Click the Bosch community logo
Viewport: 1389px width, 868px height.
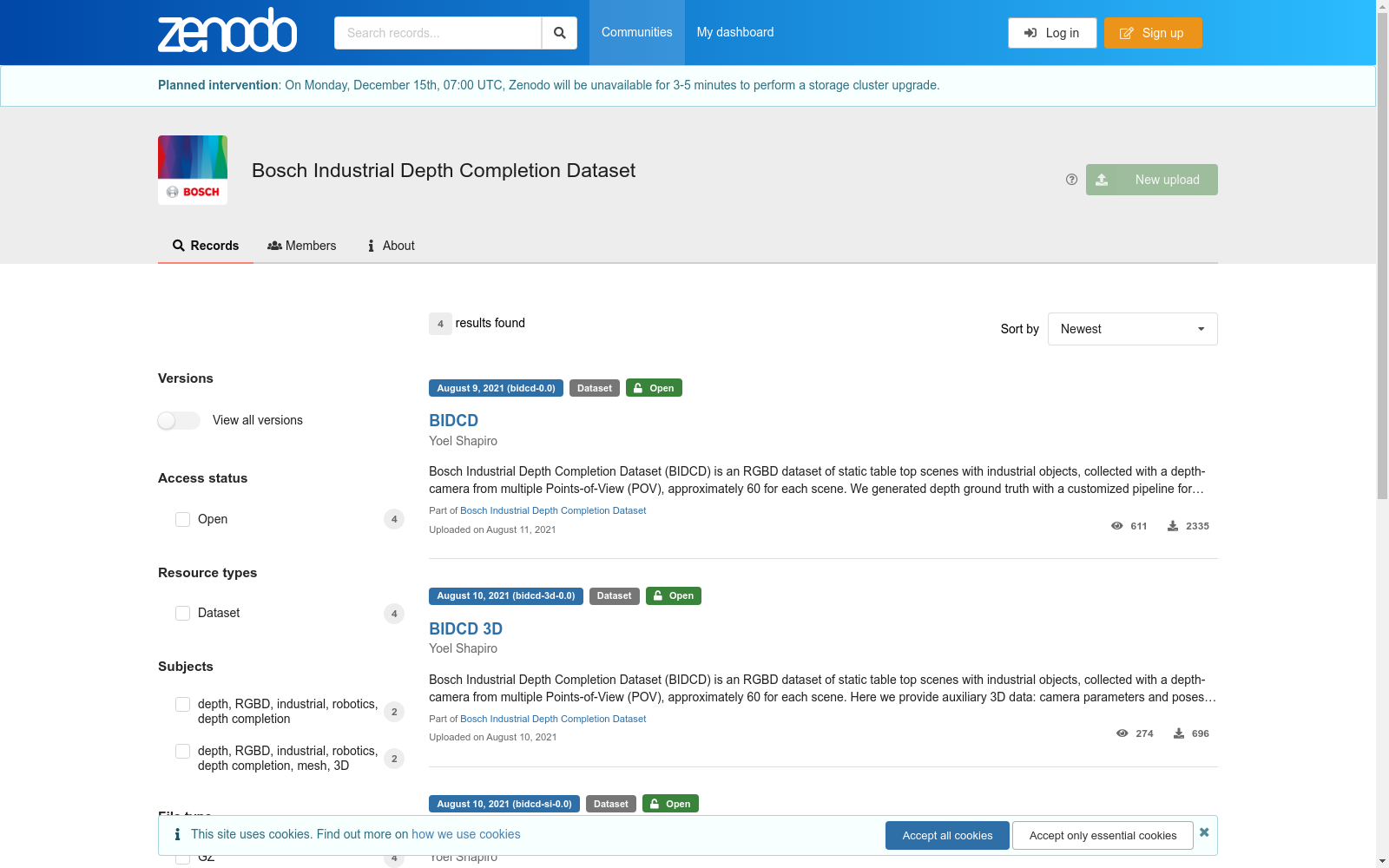tap(193, 170)
